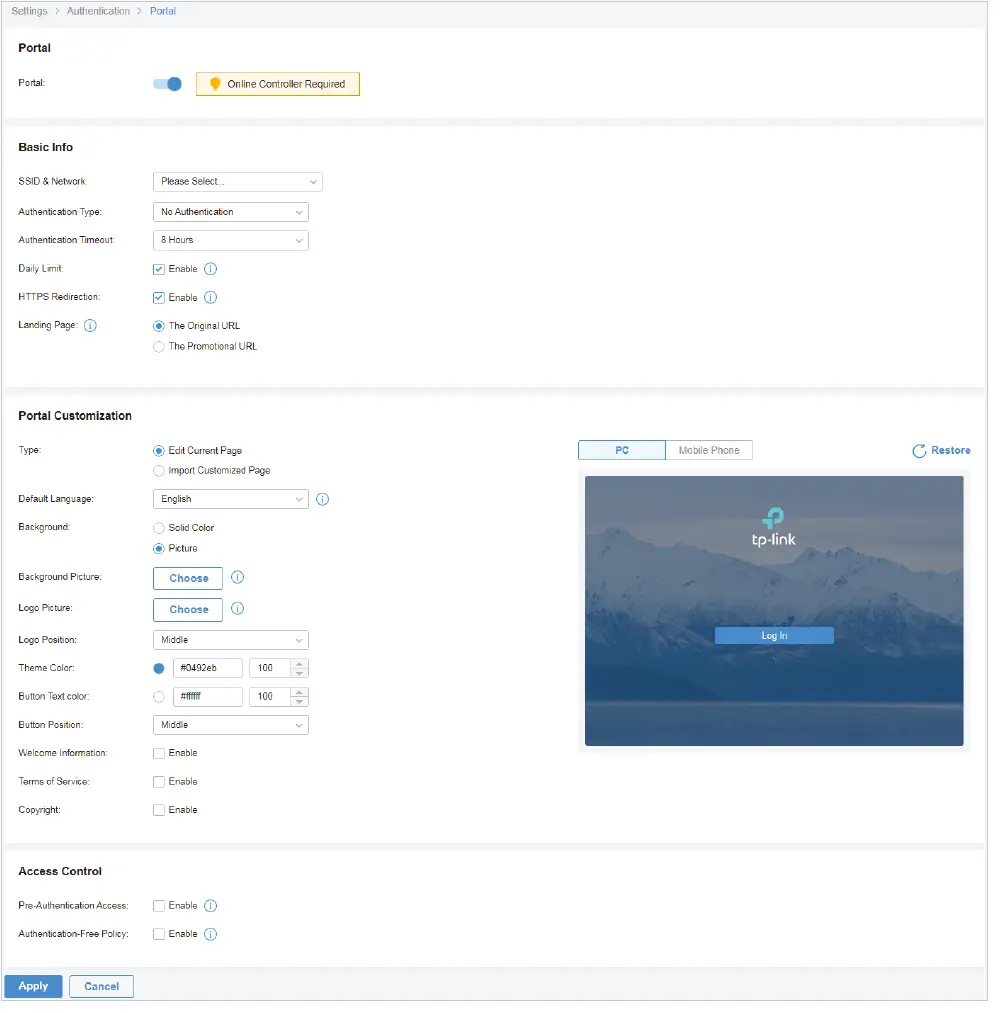Viewport: 1000px width, 1013px height.
Task: Open the Logo Position dropdown
Action: 230,640
